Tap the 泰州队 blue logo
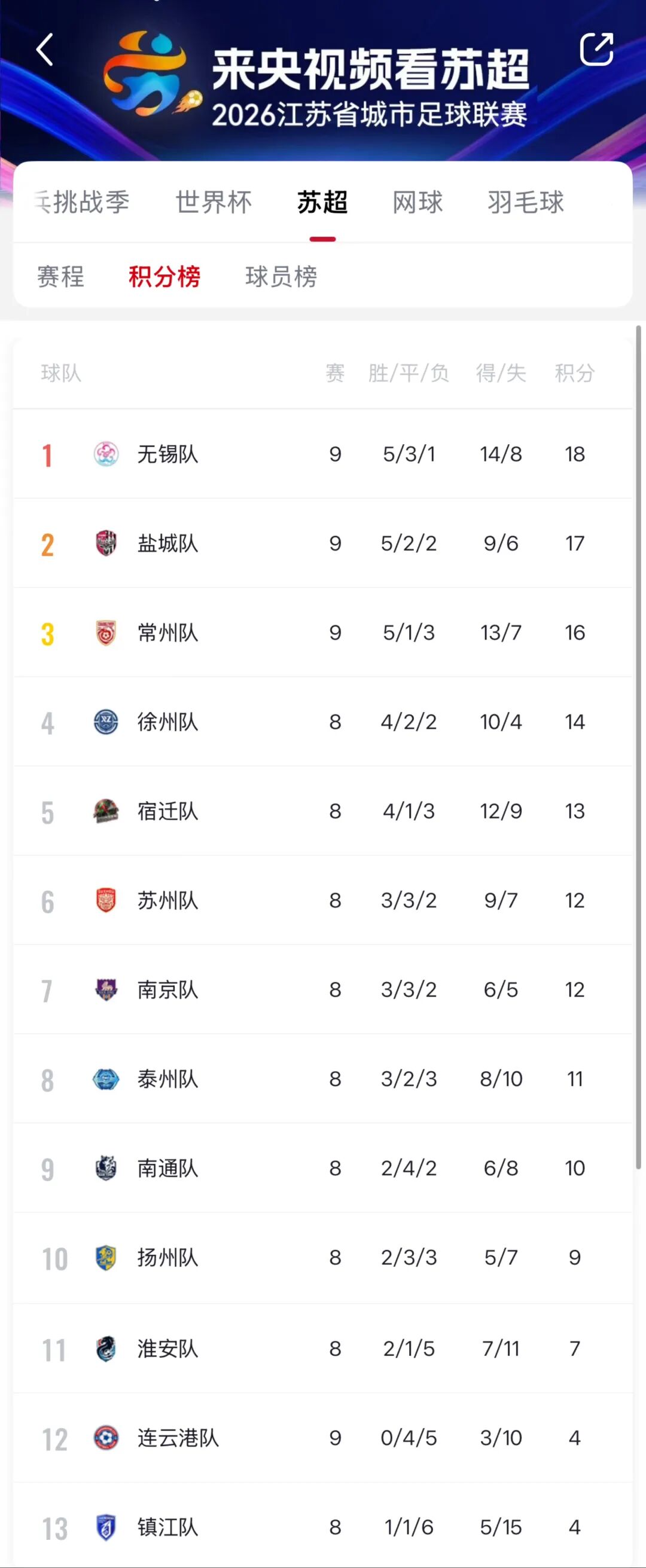 tap(106, 1079)
